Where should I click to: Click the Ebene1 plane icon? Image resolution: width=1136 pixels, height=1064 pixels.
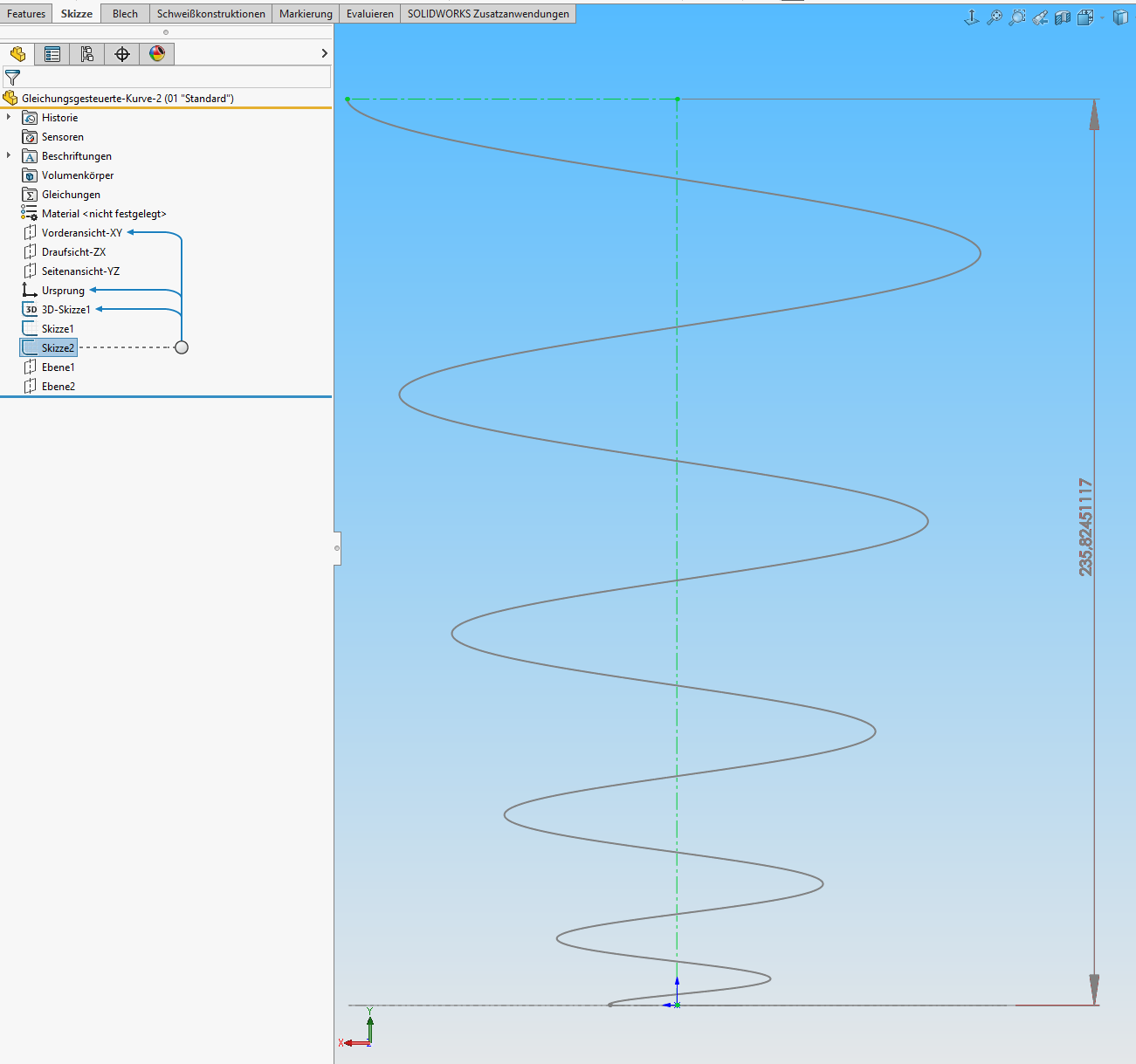pos(30,367)
